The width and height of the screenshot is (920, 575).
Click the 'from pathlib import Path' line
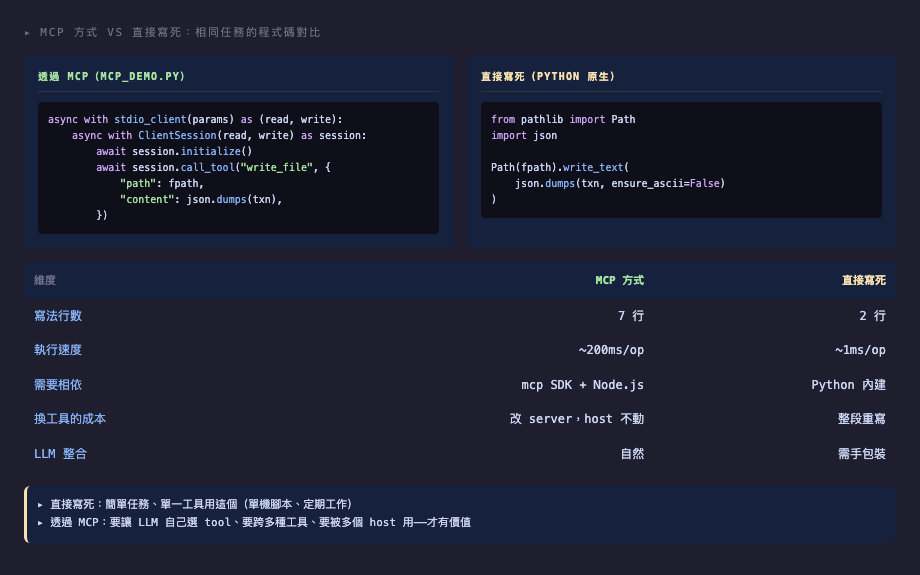563,119
